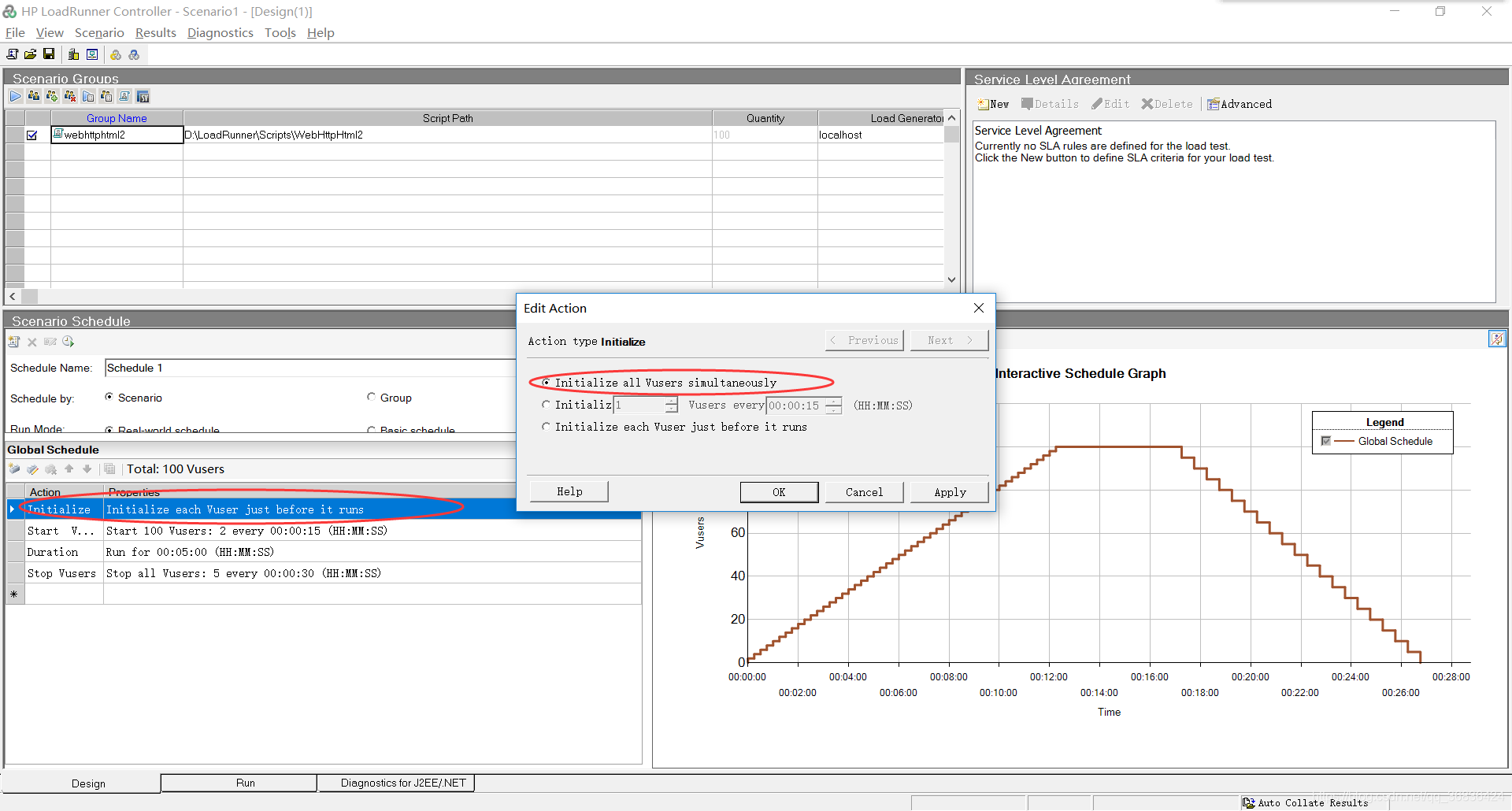
Task: Click the View Script icon in Scenario Groups
Action: (124, 96)
